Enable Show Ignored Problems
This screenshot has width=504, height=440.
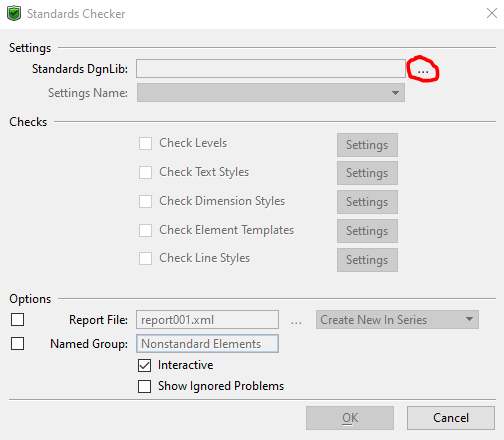click(144, 386)
